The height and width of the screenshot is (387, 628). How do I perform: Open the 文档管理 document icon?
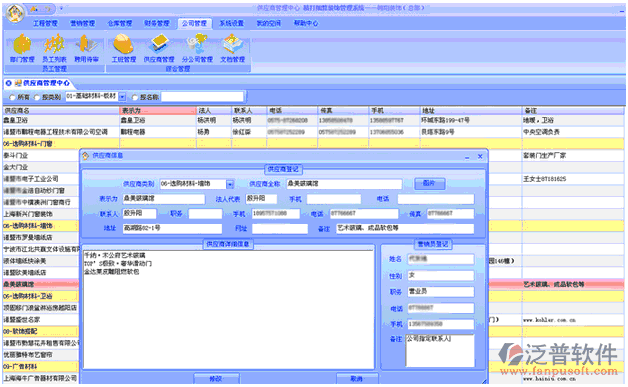(x=233, y=48)
